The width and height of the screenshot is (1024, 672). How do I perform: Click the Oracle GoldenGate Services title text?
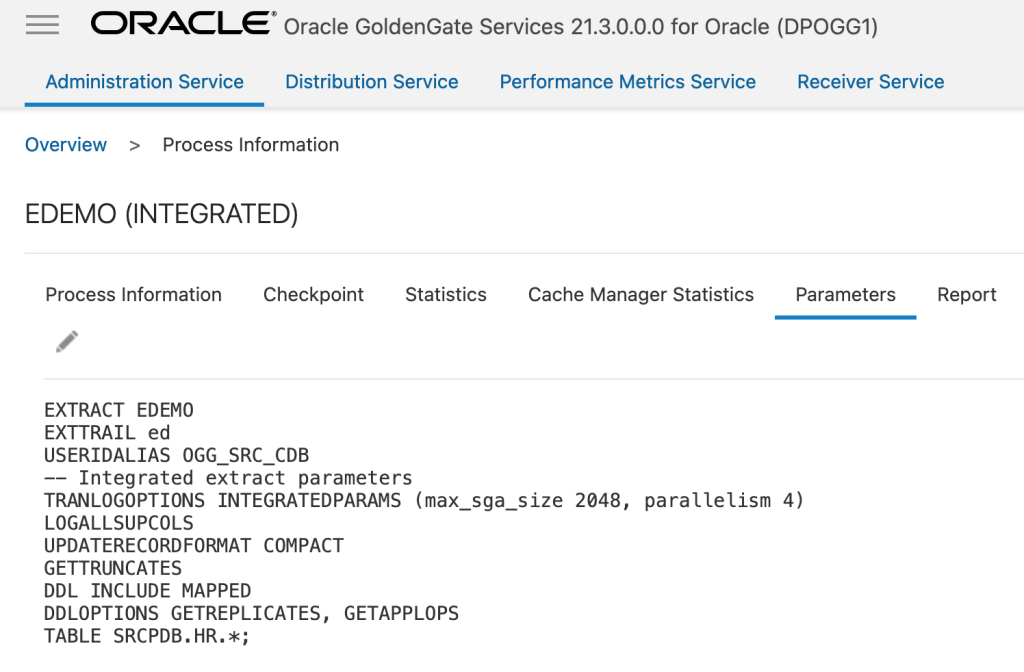click(x=580, y=27)
